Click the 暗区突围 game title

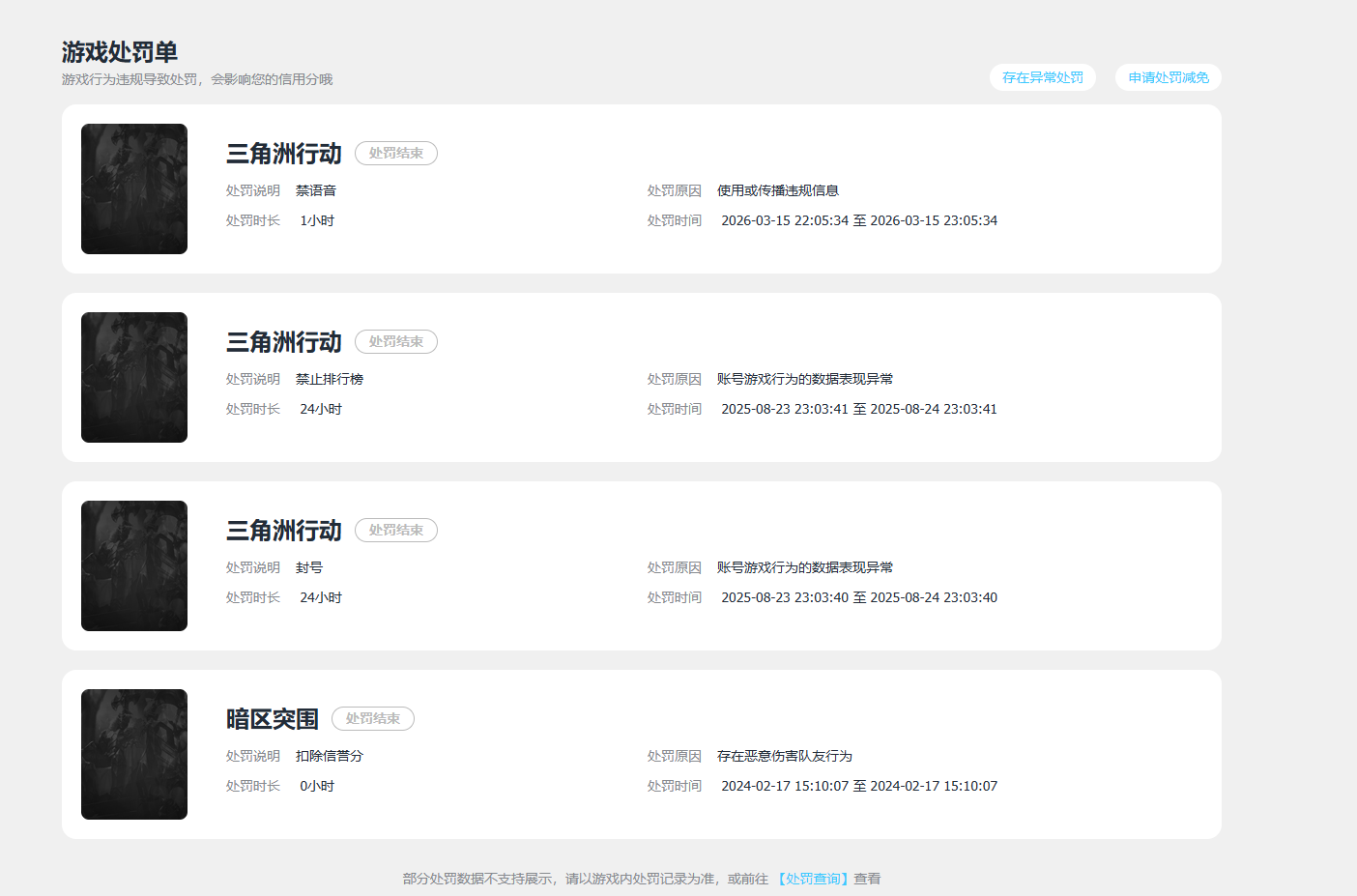[273, 719]
